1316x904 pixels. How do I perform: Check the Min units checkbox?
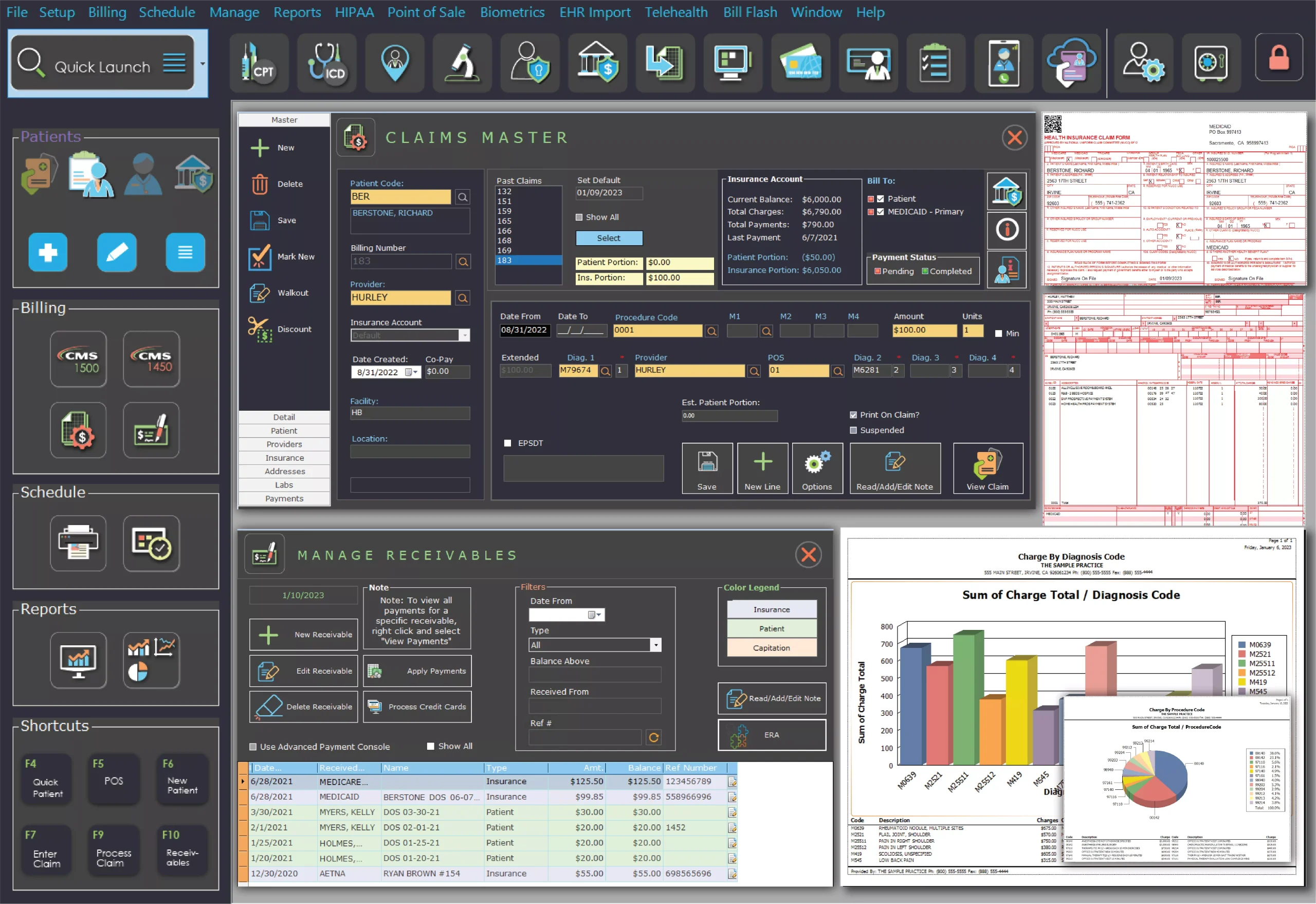tap(999, 334)
